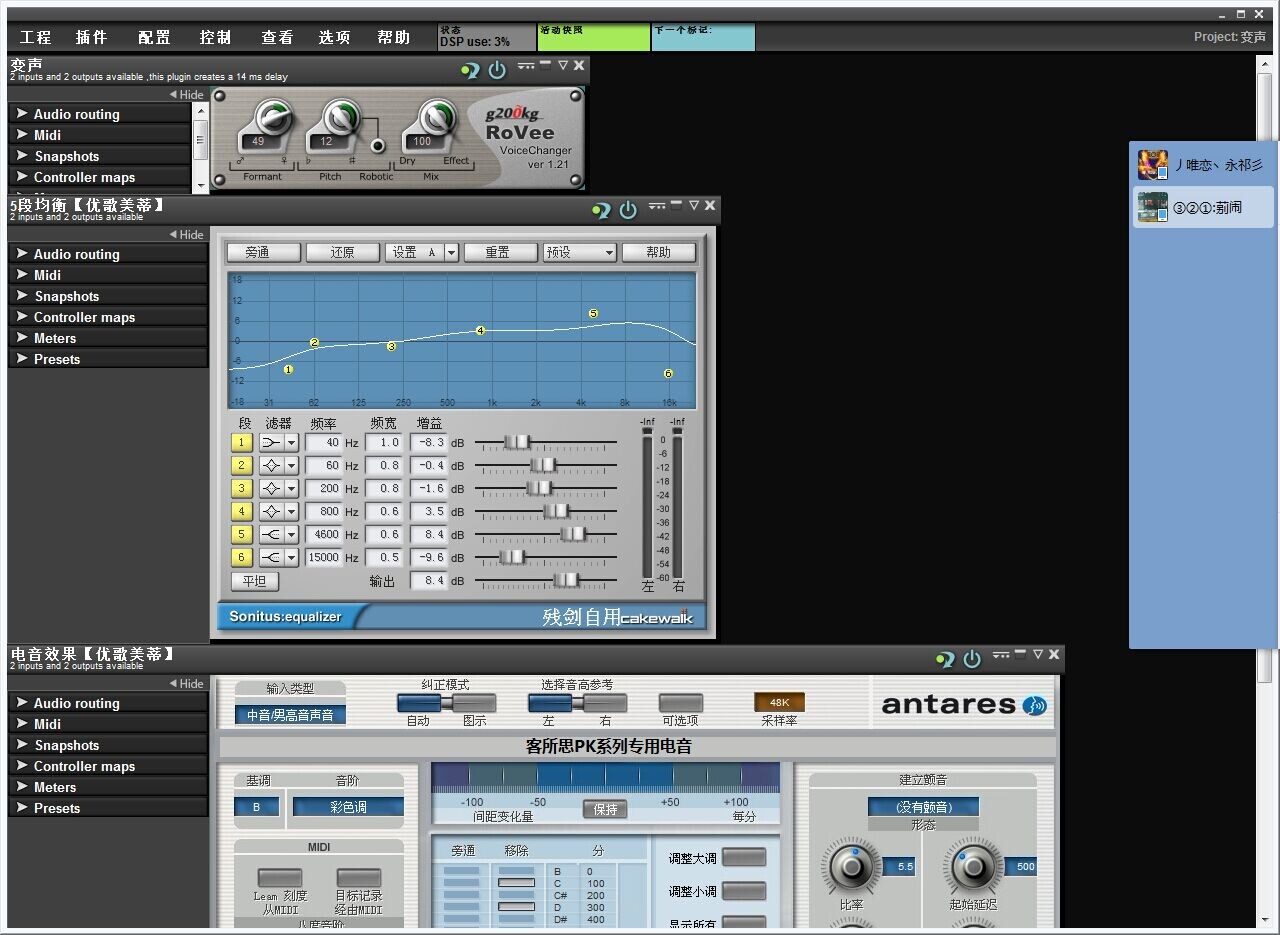Click the 还原 button in equalizer
Image resolution: width=1280 pixels, height=935 pixels.
pos(343,253)
